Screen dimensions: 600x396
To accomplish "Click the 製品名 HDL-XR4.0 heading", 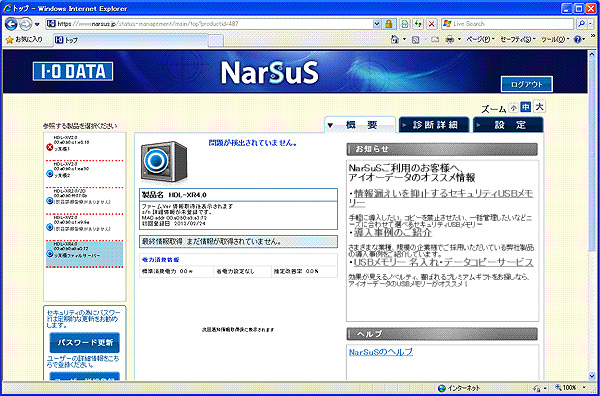I will tap(238, 195).
